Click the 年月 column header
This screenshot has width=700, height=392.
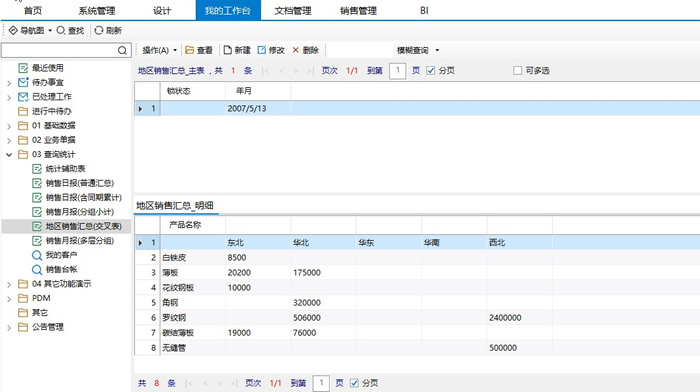pyautogui.click(x=258, y=91)
